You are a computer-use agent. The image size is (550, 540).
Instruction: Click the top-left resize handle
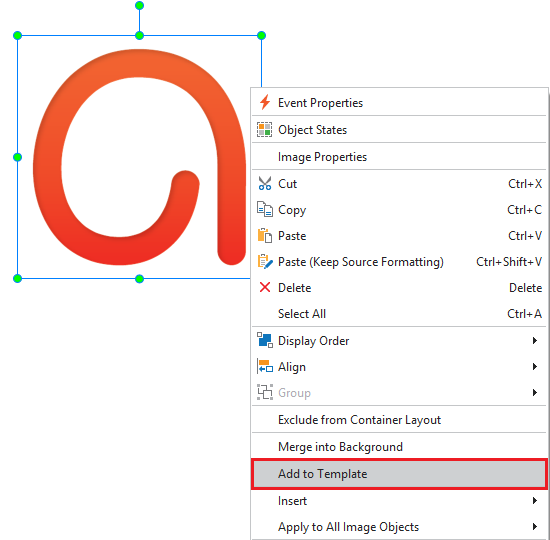17,35
